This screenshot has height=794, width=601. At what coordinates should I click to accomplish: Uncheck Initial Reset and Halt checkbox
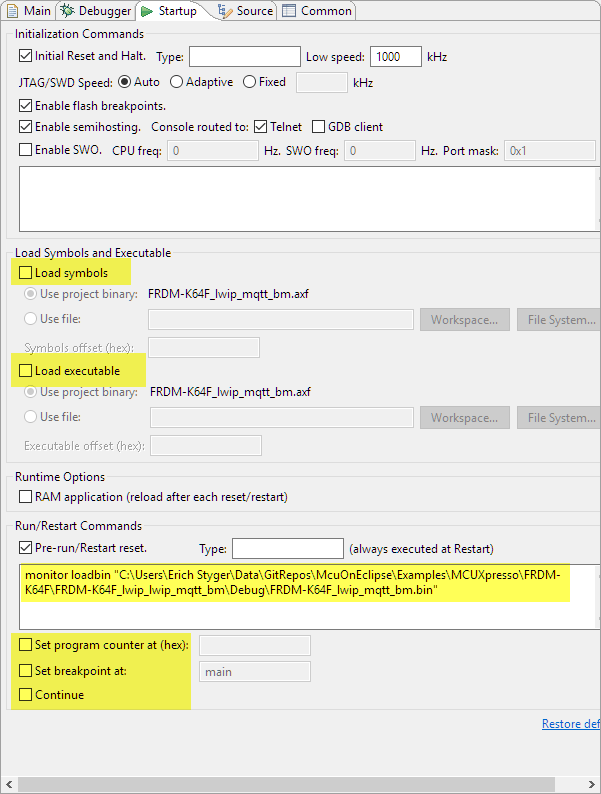[x=26, y=56]
